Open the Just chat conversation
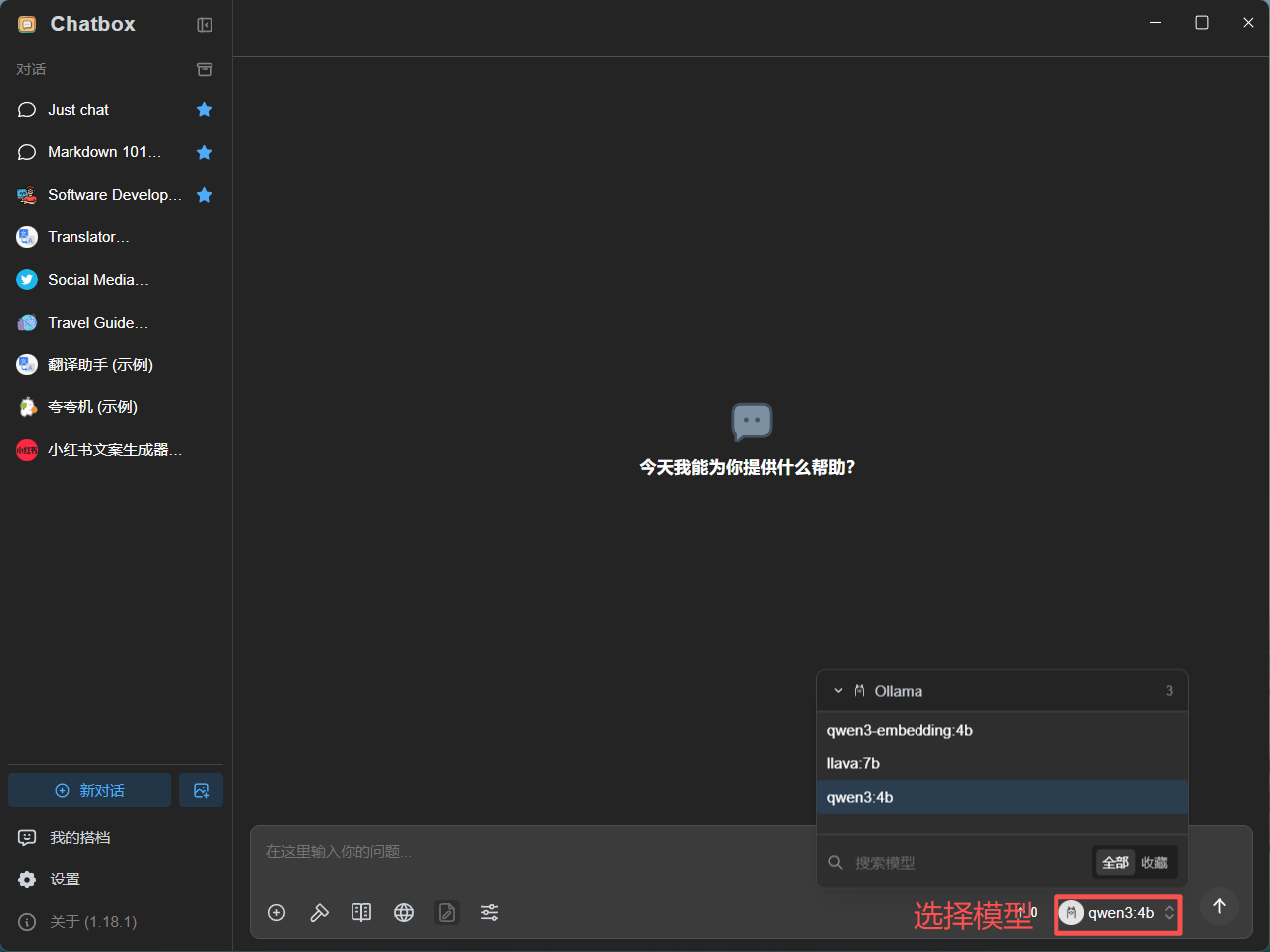 point(115,110)
